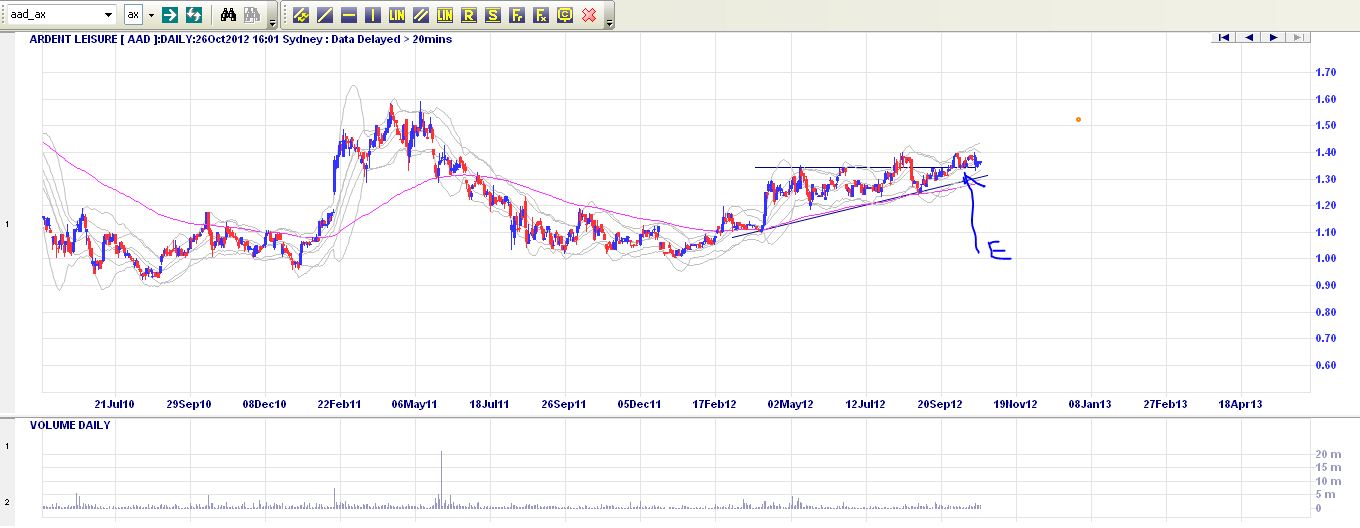The image size is (1360, 528).
Task: Click the 1.40 price axis label
Action: point(1327,152)
